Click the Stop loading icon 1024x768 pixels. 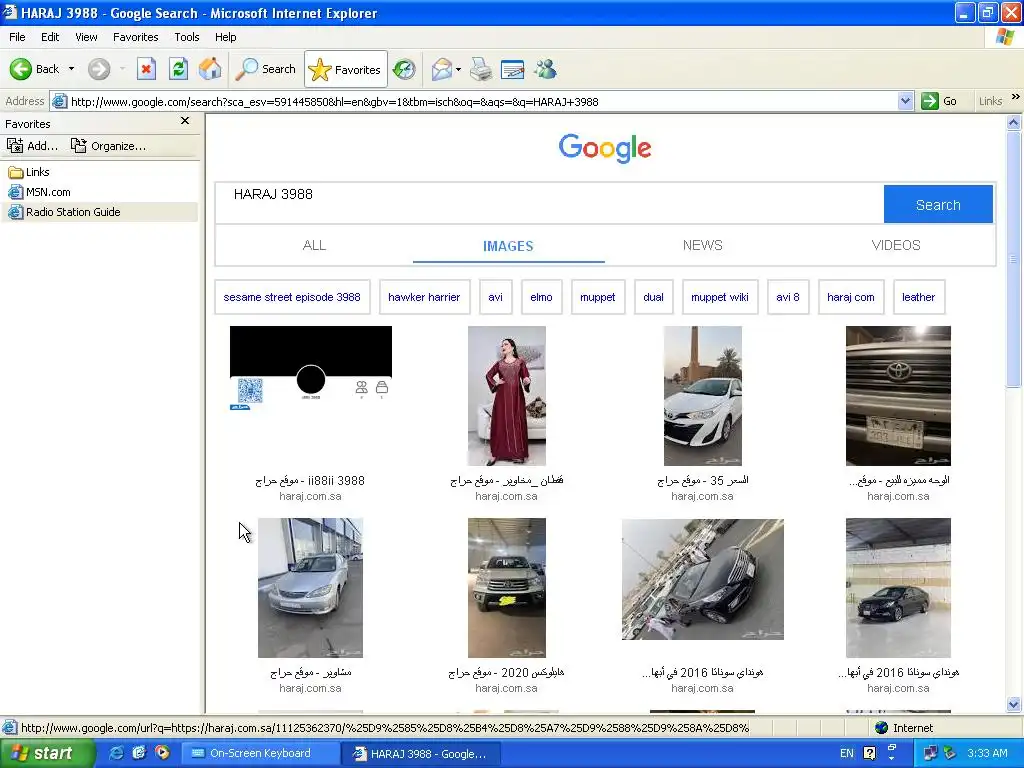pyautogui.click(x=146, y=69)
